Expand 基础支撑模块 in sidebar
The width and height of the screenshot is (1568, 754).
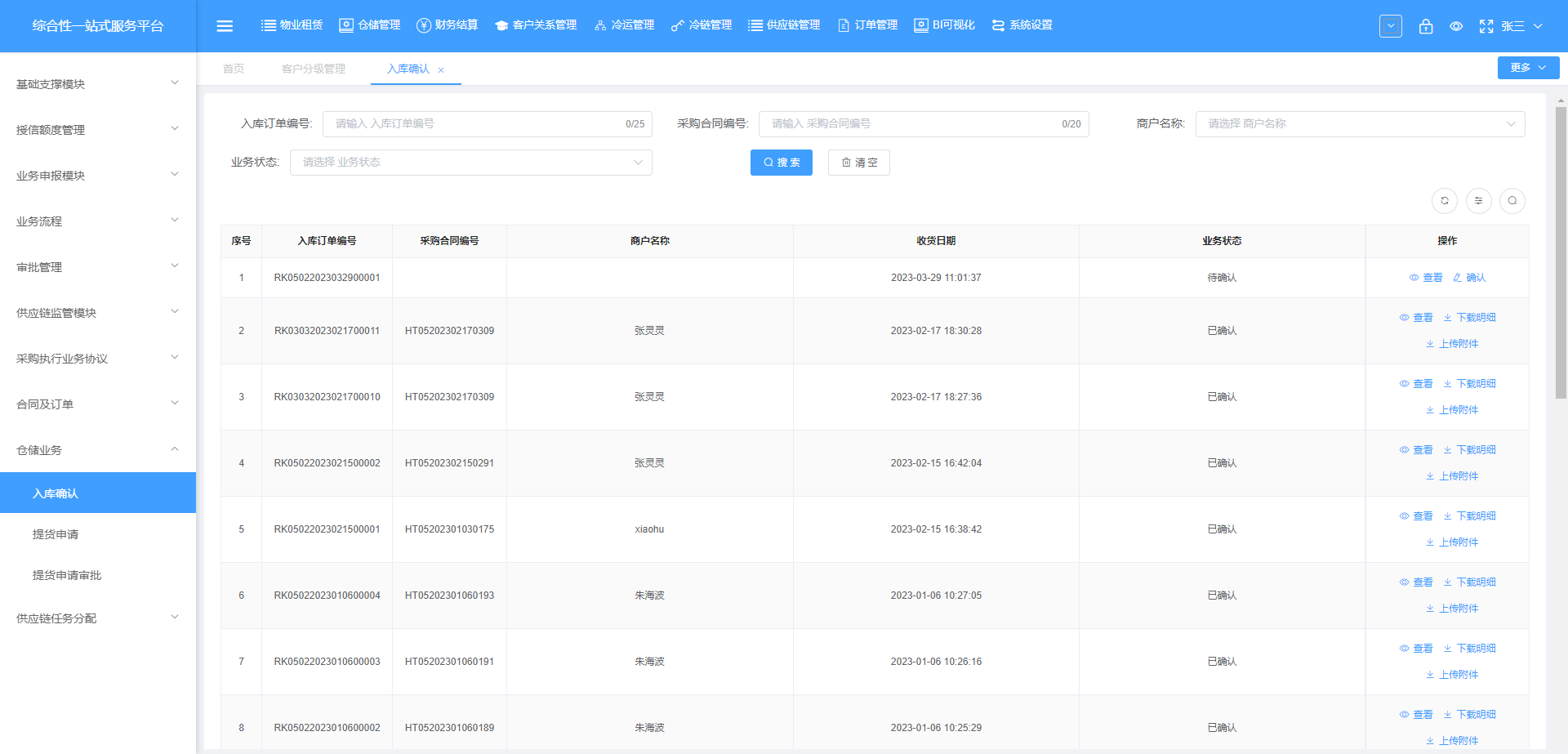click(x=98, y=84)
